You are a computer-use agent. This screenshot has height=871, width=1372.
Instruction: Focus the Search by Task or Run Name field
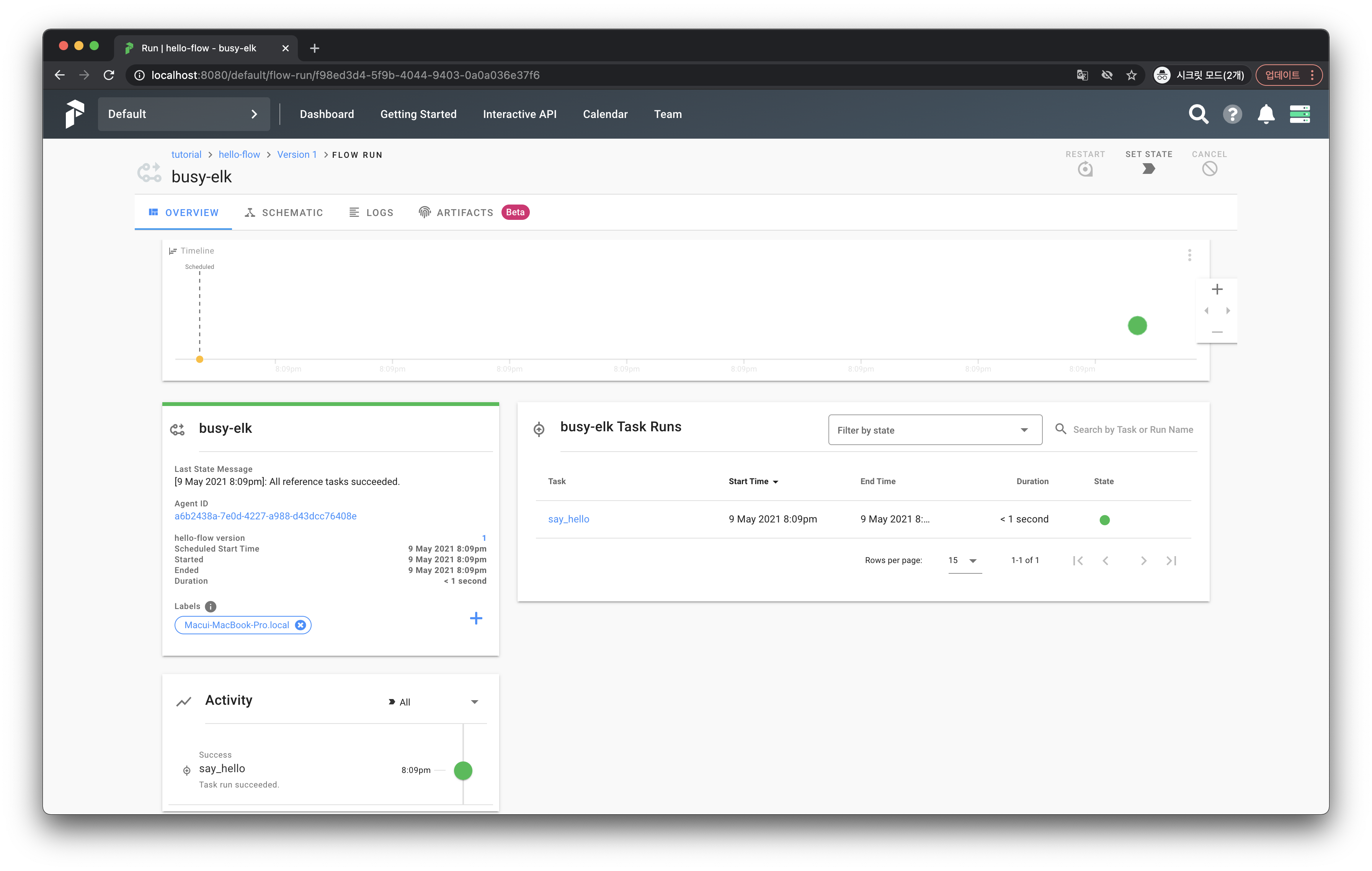pyautogui.click(x=1132, y=430)
